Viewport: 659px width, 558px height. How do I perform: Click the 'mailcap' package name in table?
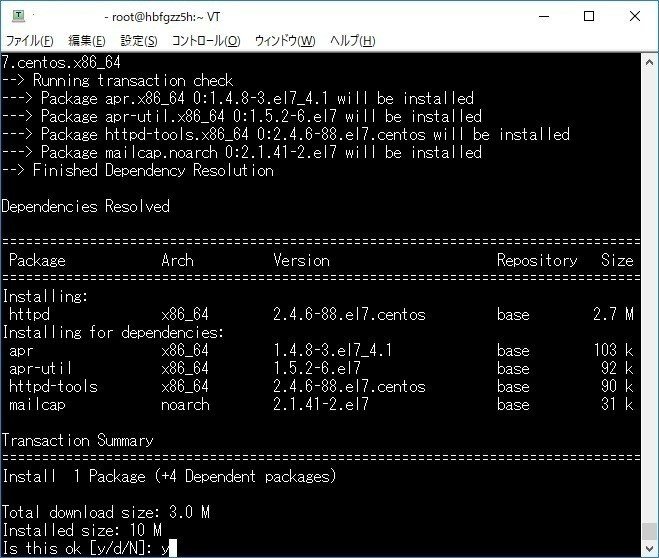pyautogui.click(x=37, y=405)
